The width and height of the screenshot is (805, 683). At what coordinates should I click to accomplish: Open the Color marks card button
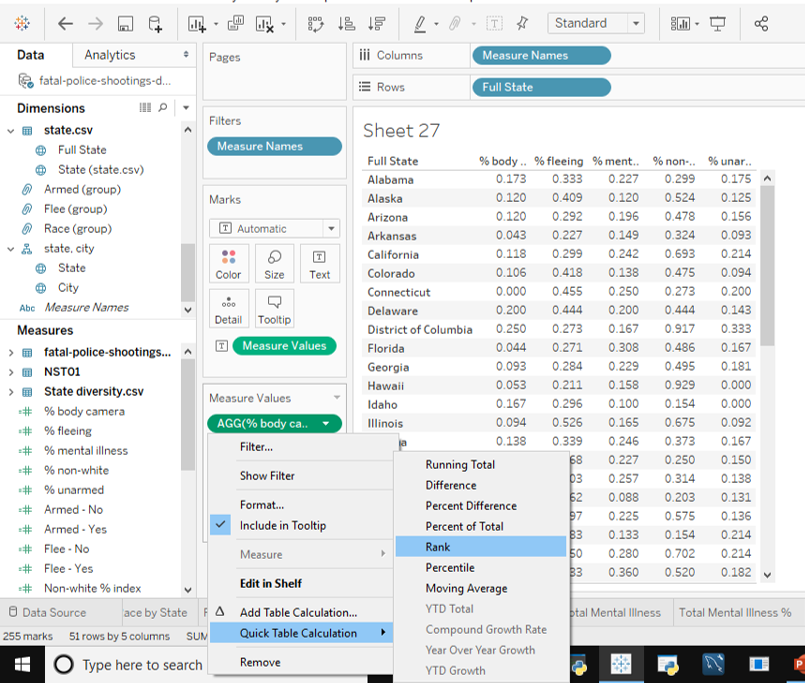pyautogui.click(x=228, y=264)
